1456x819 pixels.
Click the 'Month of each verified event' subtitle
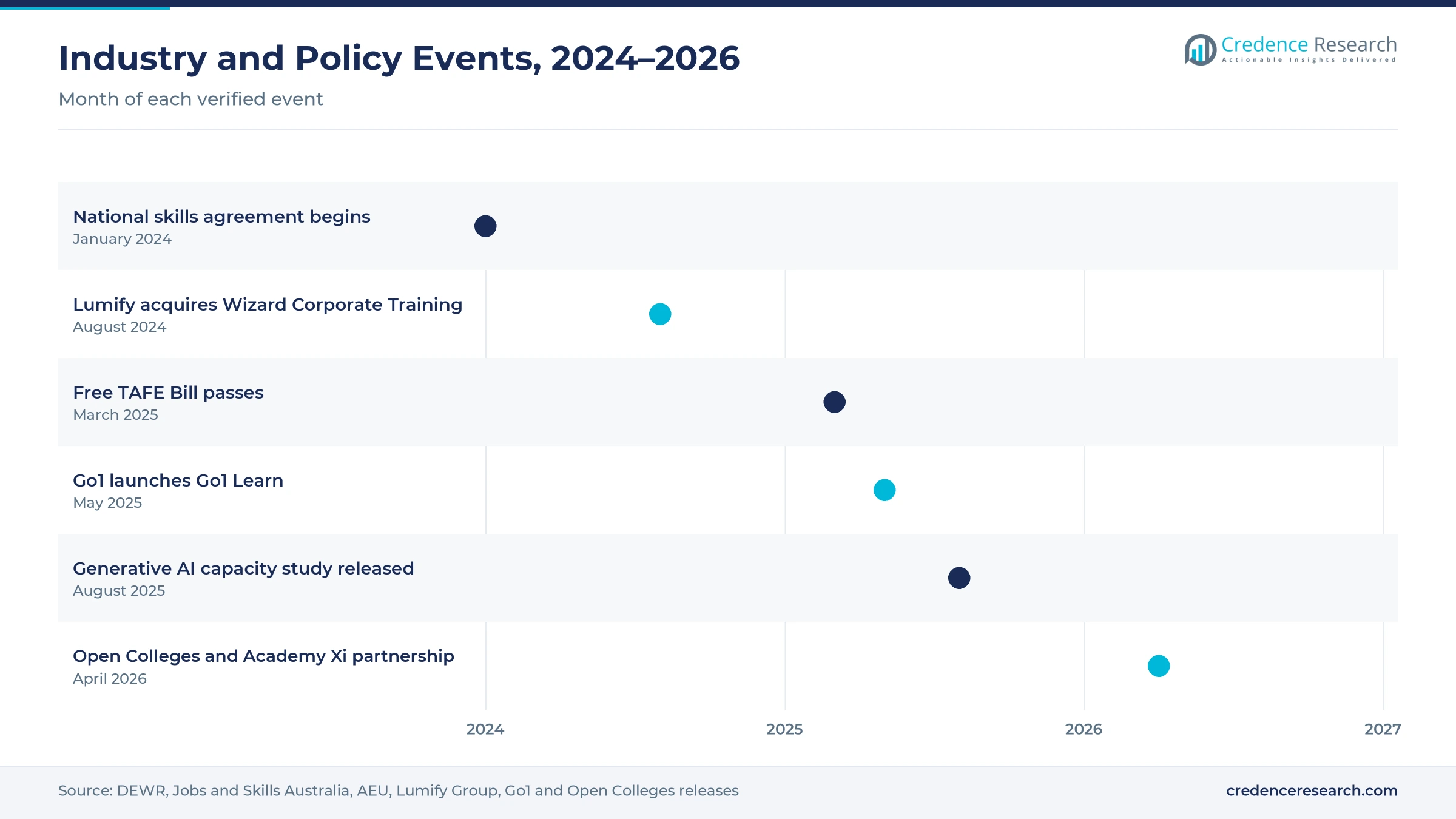pyautogui.click(x=190, y=99)
